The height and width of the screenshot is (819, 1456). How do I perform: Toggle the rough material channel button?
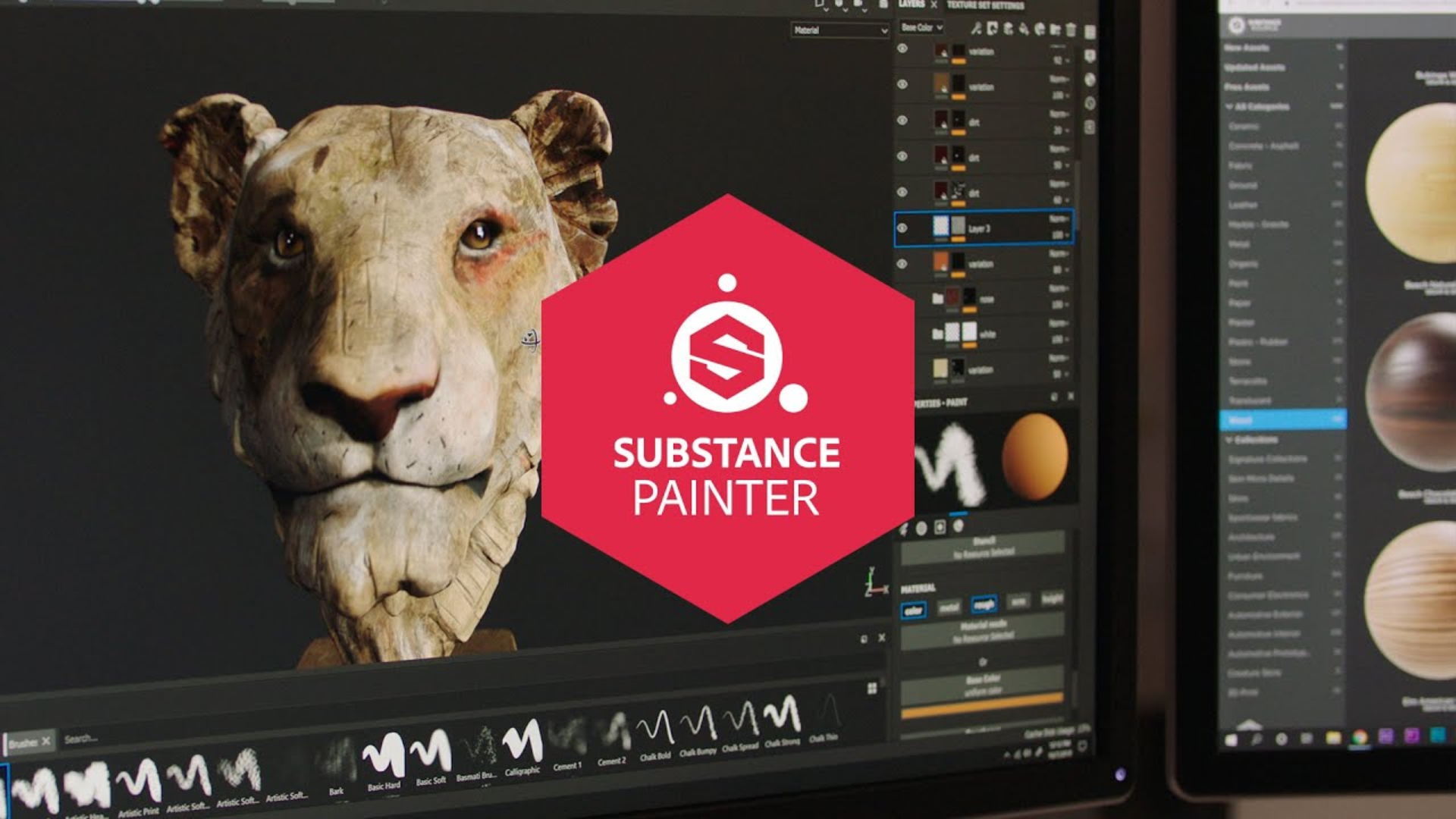pos(984,604)
